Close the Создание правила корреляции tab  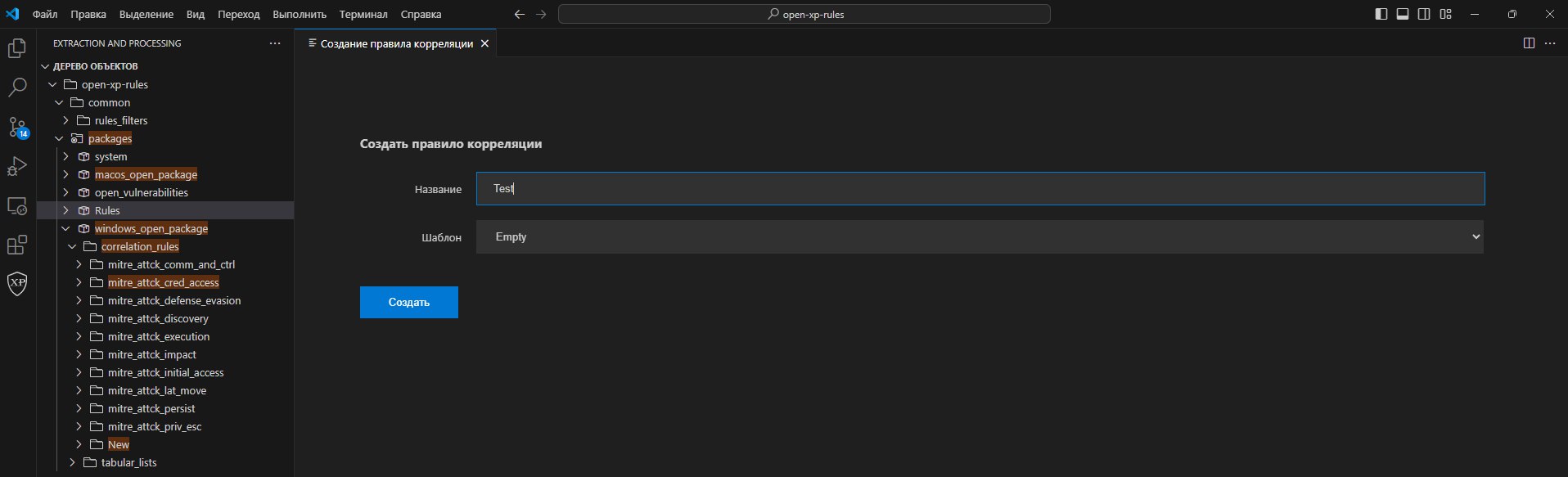484,43
